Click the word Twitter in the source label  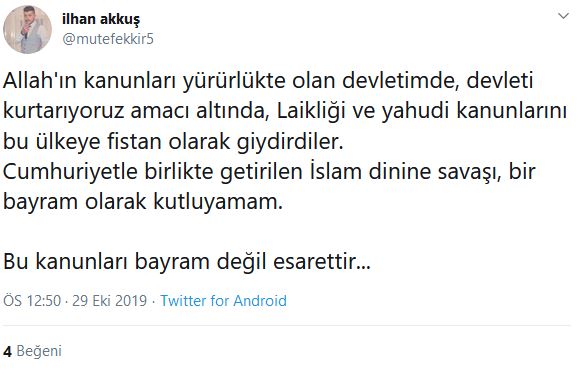point(183,300)
